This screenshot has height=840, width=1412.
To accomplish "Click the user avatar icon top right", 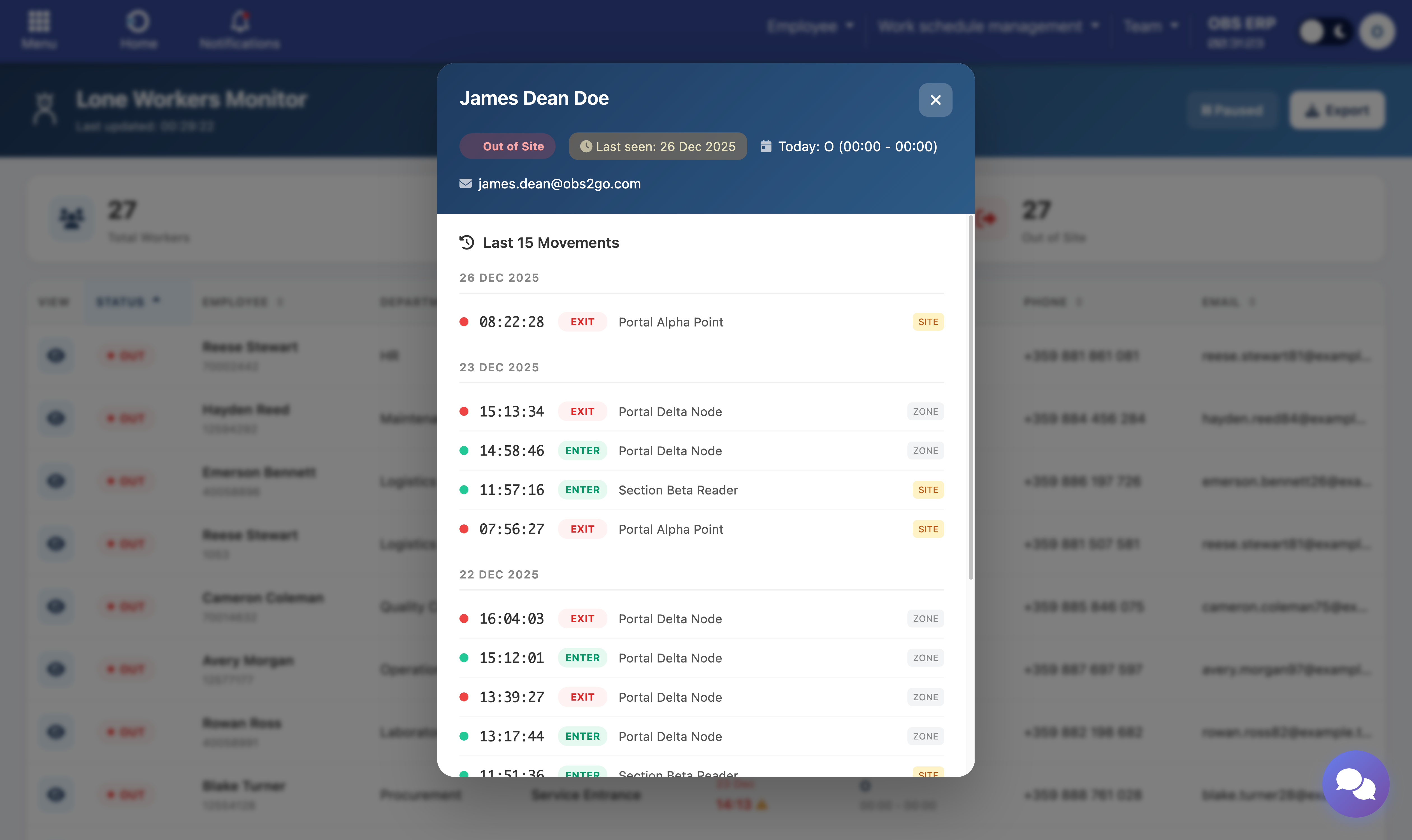I will coord(1377,31).
